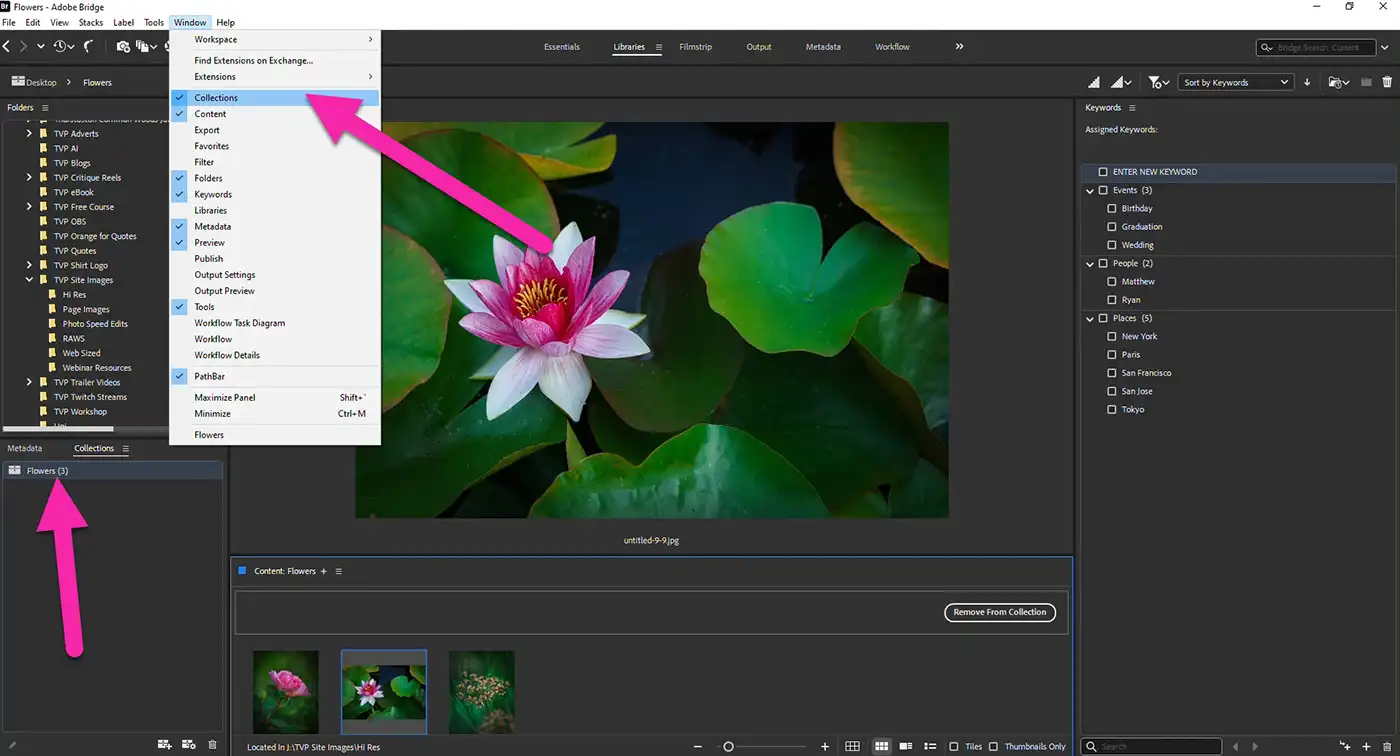This screenshot has width=1400, height=756.
Task: Select Output Settings in Window menu
Action: pos(275,275)
